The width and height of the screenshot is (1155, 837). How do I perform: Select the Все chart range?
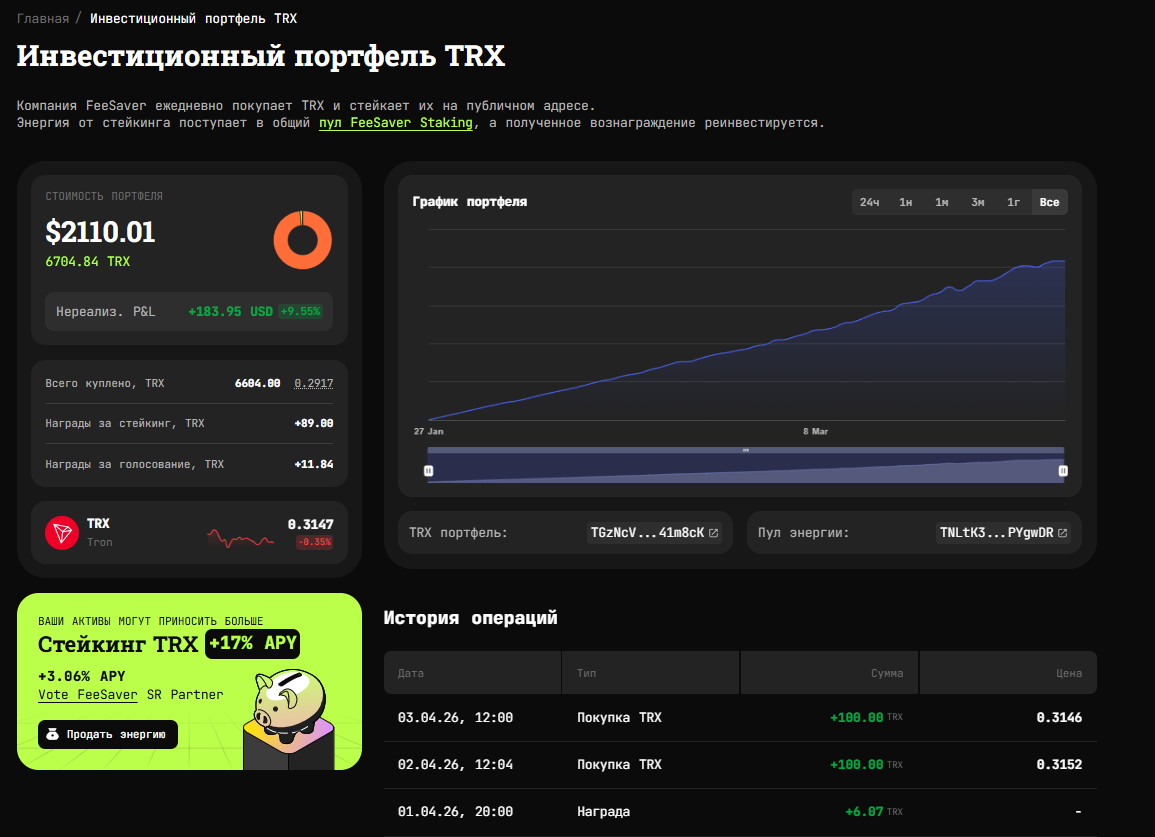coord(1049,202)
